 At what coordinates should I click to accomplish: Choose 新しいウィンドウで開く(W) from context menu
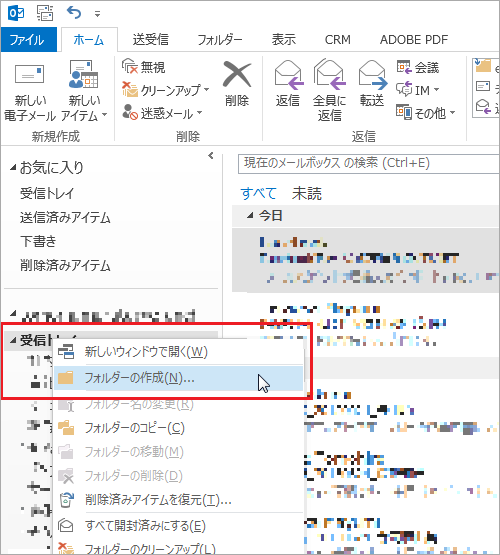[179, 352]
